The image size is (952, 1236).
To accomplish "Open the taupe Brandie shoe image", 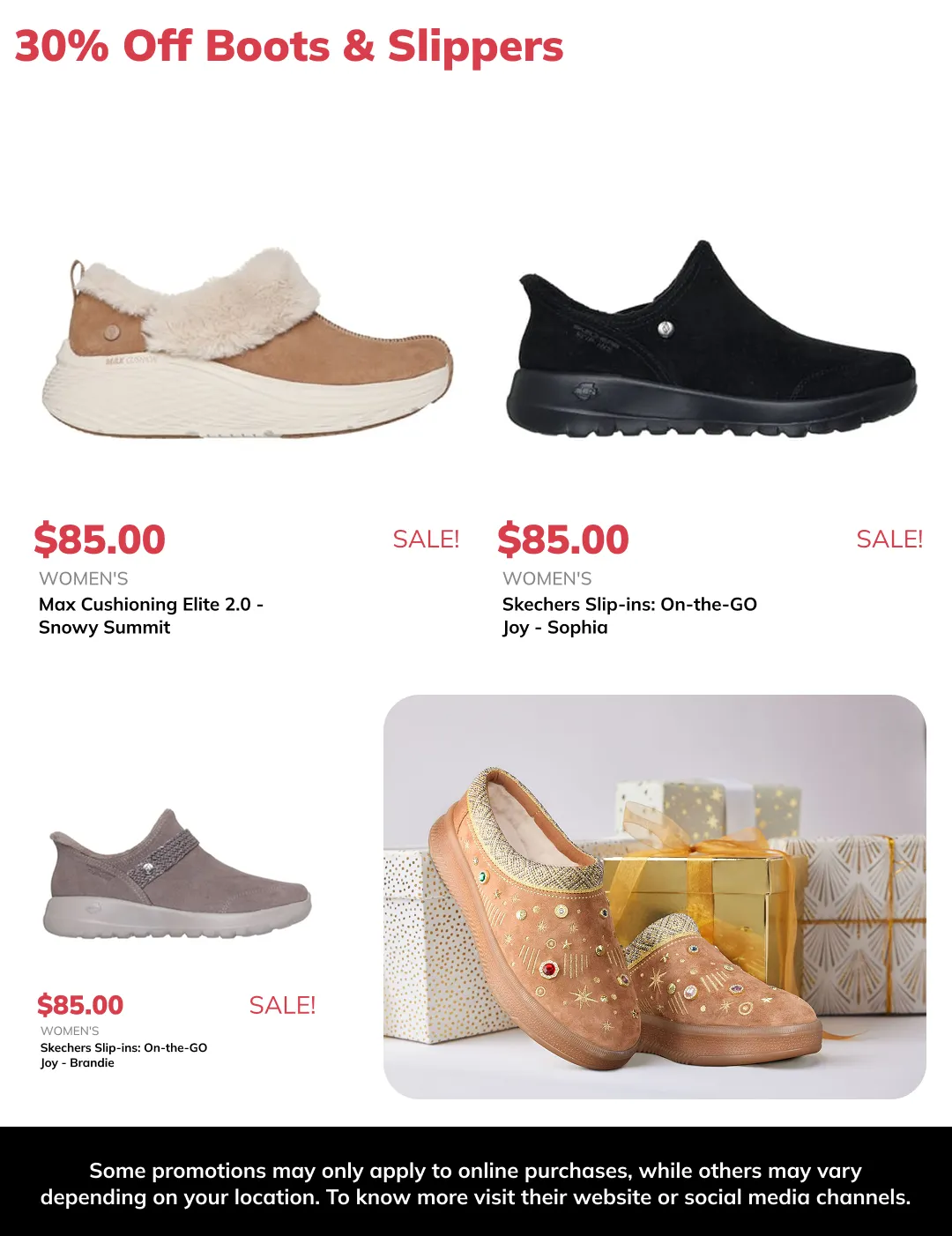I will pos(177,874).
